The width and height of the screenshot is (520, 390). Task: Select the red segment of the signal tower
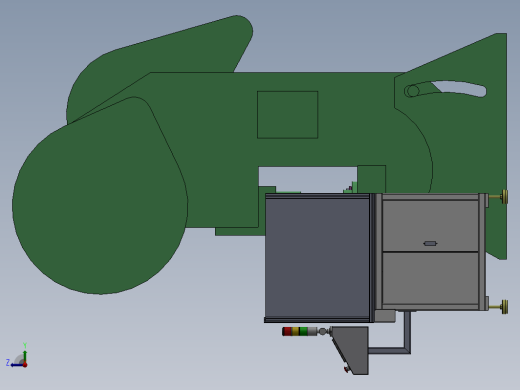(x=287, y=331)
